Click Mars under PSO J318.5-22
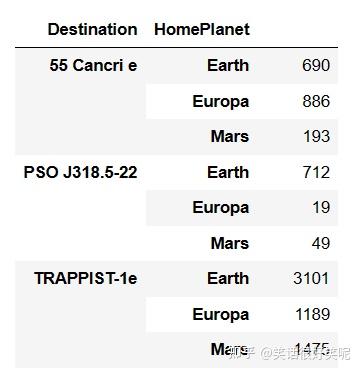362x373 pixels. tap(230, 243)
